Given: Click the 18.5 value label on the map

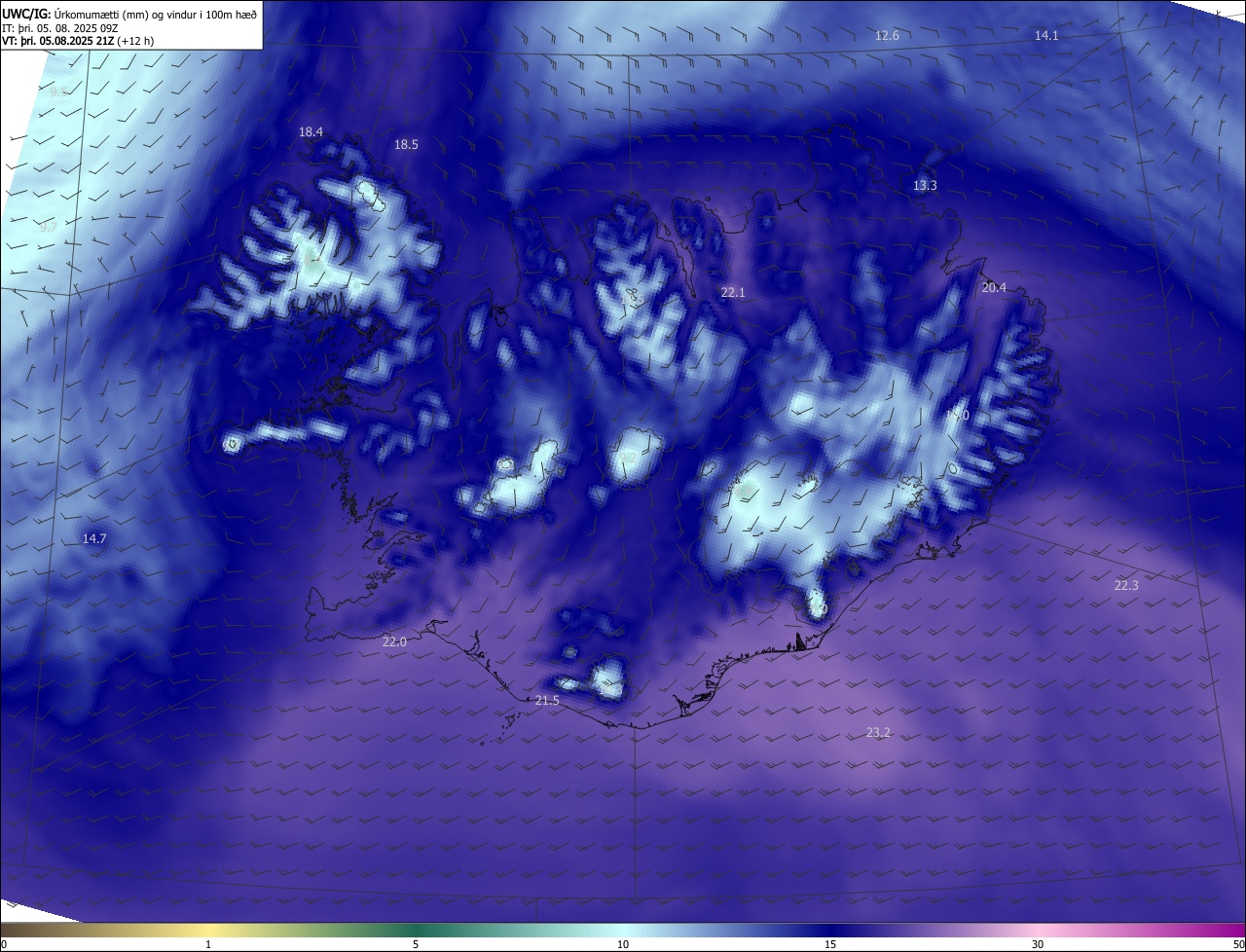Looking at the screenshot, I should click(x=406, y=144).
